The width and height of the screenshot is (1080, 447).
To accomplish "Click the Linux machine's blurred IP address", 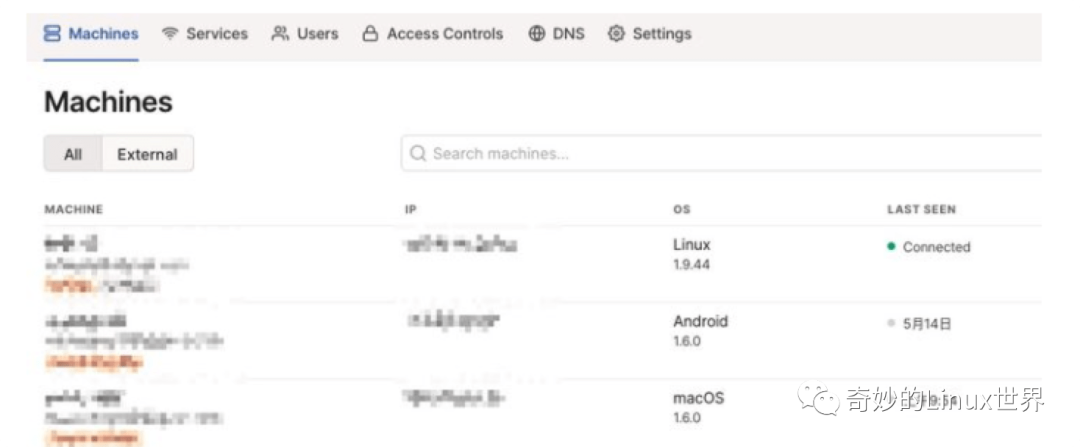I will tap(461, 245).
